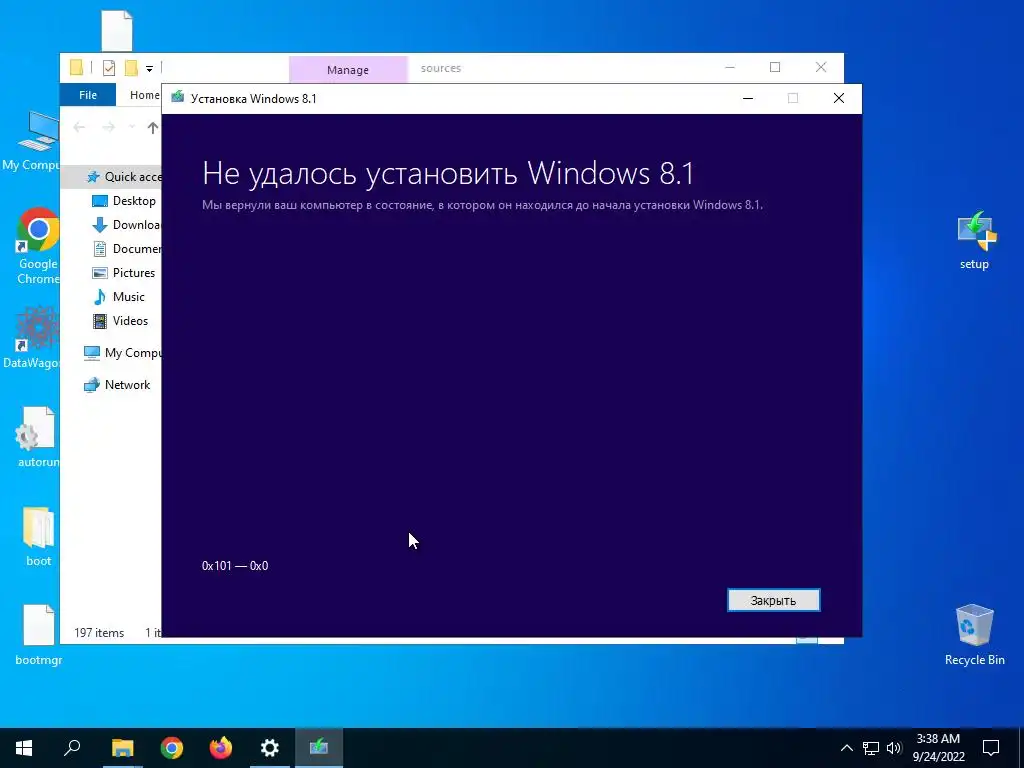
Task: Select the Manage ribbon tab in File Explorer
Action: pyautogui.click(x=347, y=70)
